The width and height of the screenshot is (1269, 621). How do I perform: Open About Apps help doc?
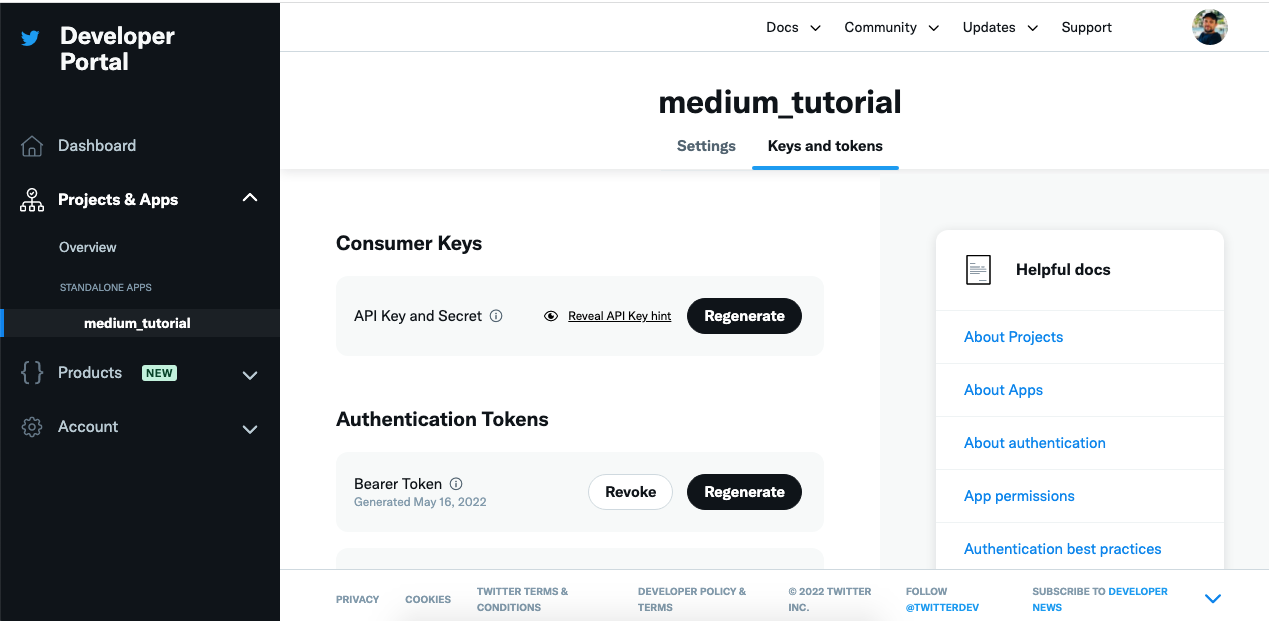coord(1003,390)
